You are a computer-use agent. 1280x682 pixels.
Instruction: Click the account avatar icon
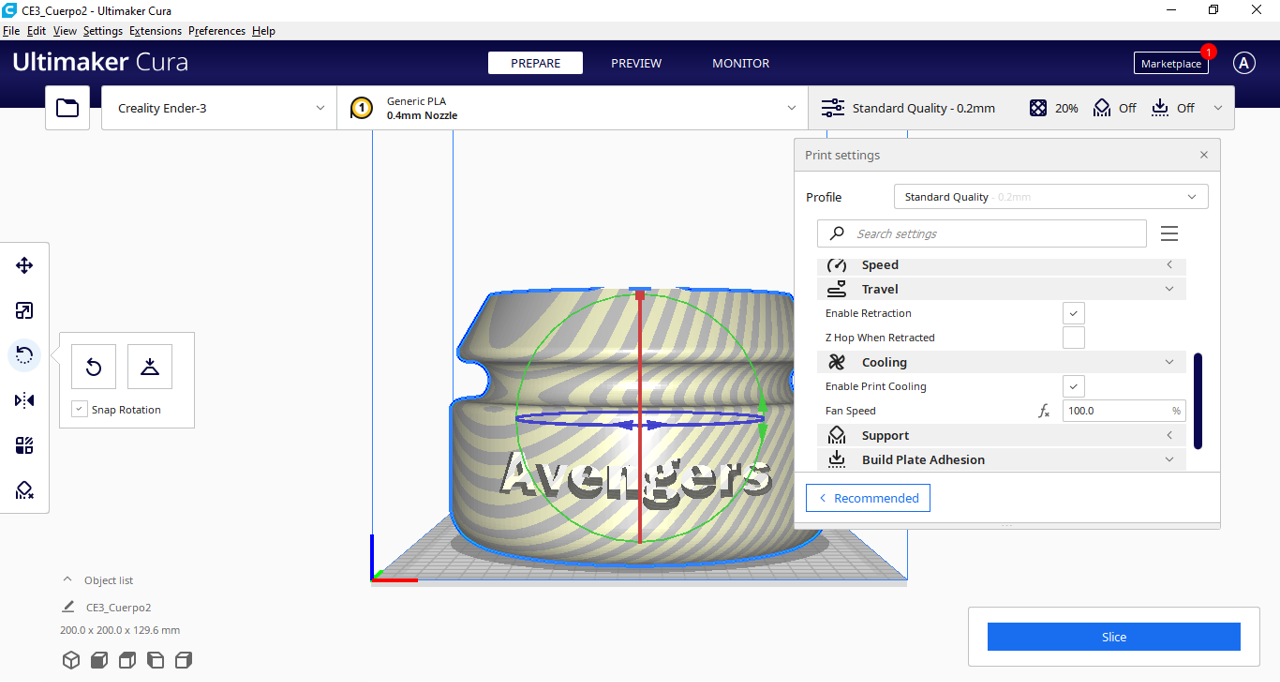[1244, 63]
